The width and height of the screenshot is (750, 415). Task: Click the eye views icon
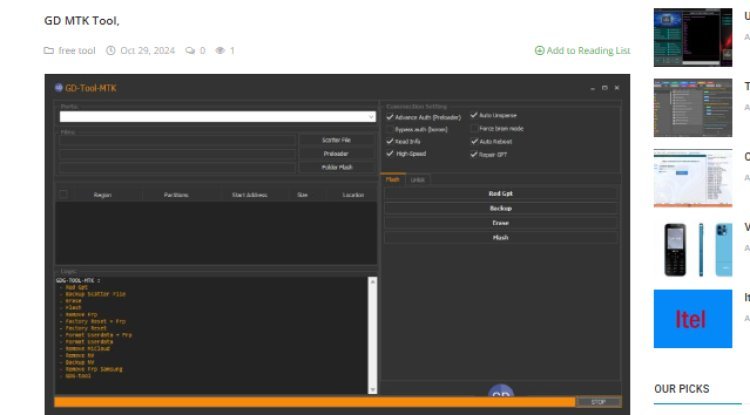click(x=220, y=50)
